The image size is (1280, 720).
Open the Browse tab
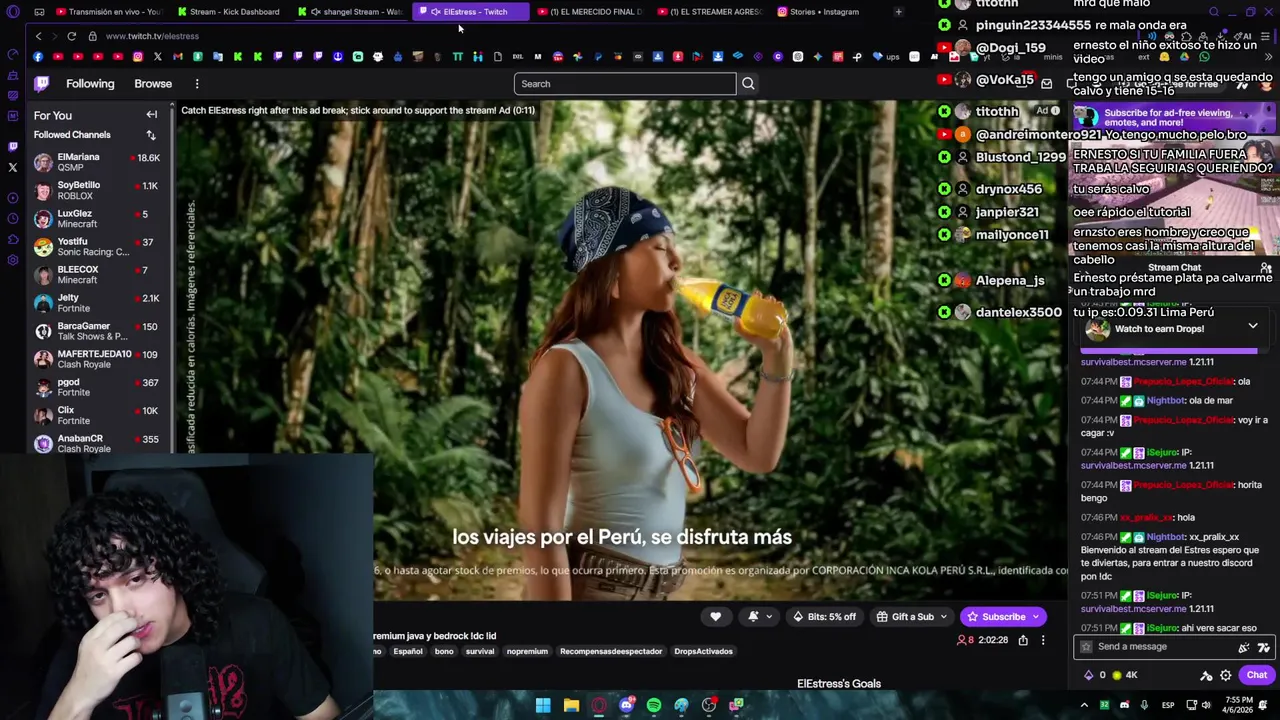coord(153,84)
